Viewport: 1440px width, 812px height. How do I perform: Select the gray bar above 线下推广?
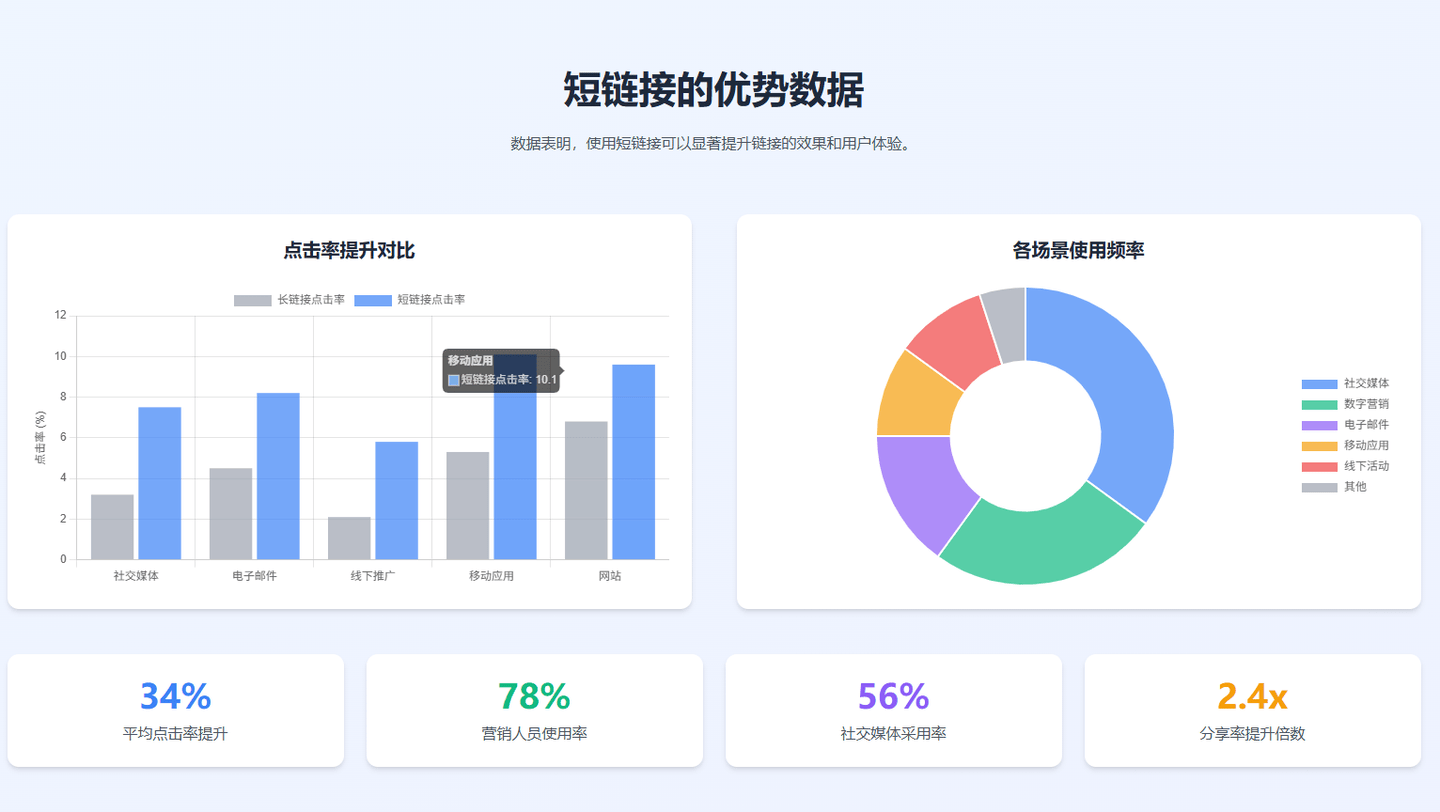click(x=349, y=538)
